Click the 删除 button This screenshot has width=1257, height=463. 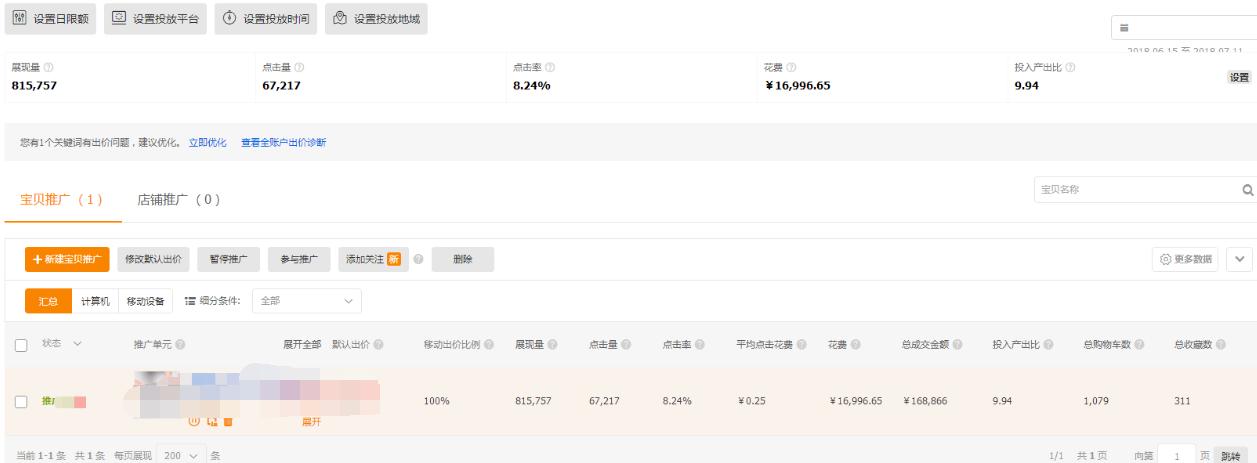(x=463, y=259)
